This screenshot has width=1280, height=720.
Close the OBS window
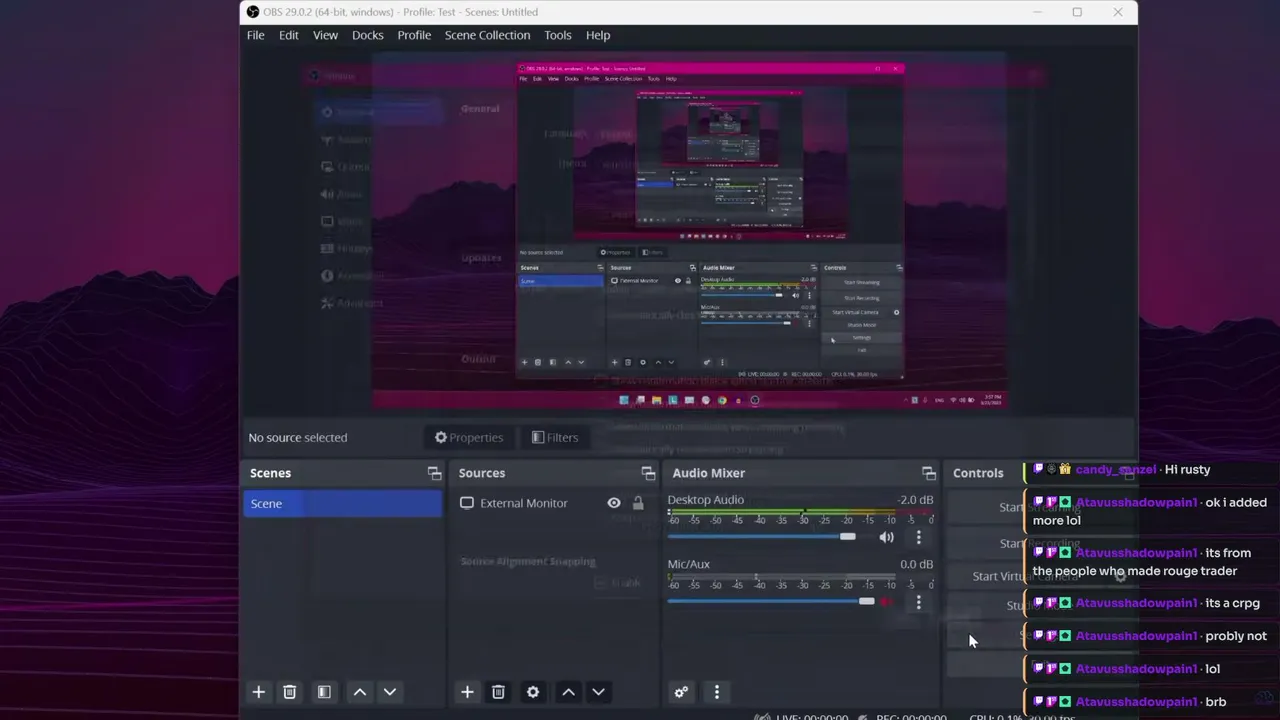pyautogui.click(x=1118, y=12)
